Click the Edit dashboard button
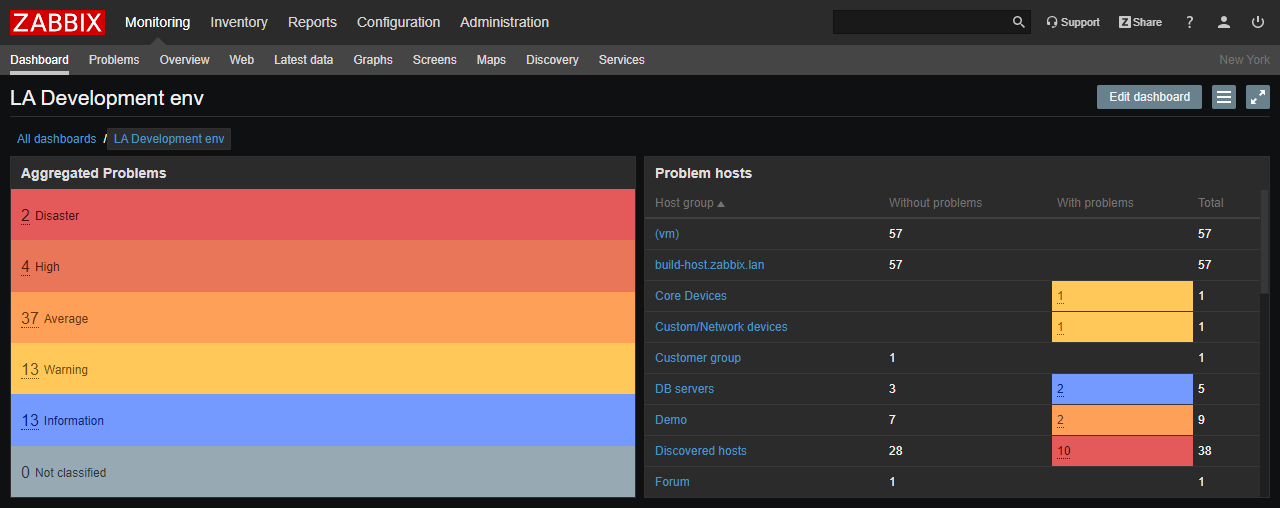The width and height of the screenshot is (1280, 508). pos(1149,97)
